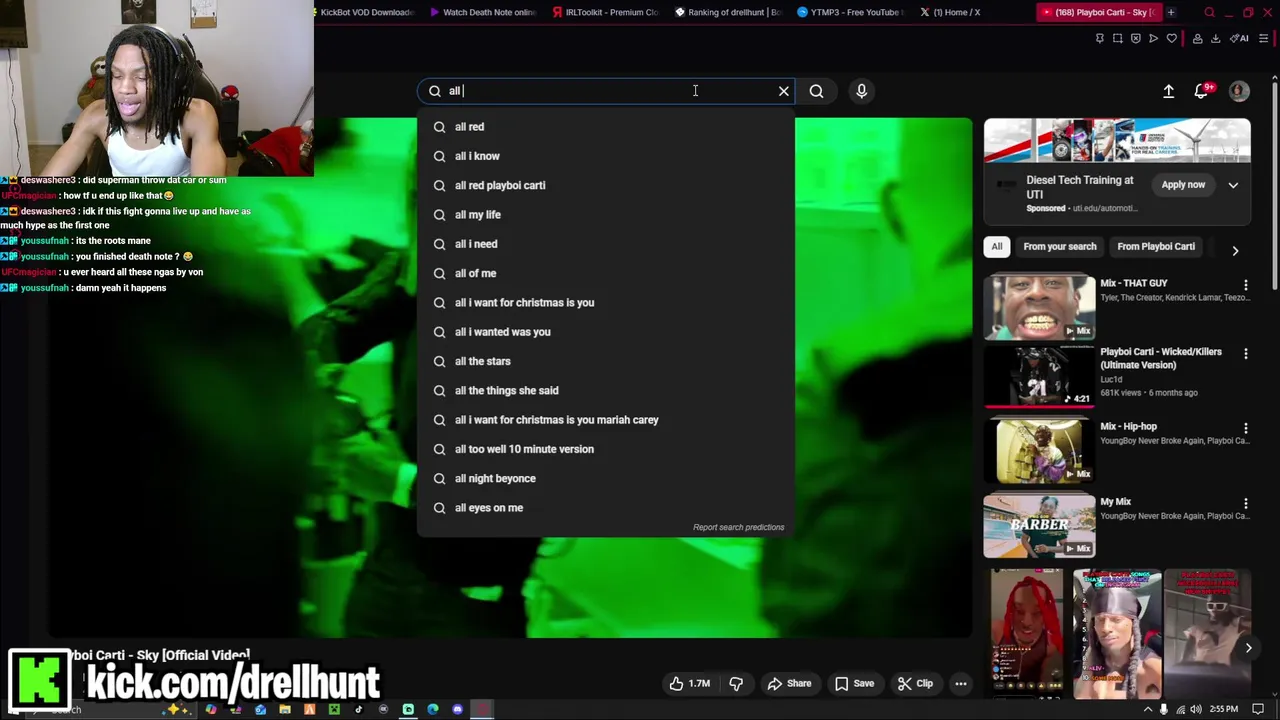Image resolution: width=1280 pixels, height=720 pixels.
Task: Select 'all eyes on me' suggestion
Action: point(606,508)
